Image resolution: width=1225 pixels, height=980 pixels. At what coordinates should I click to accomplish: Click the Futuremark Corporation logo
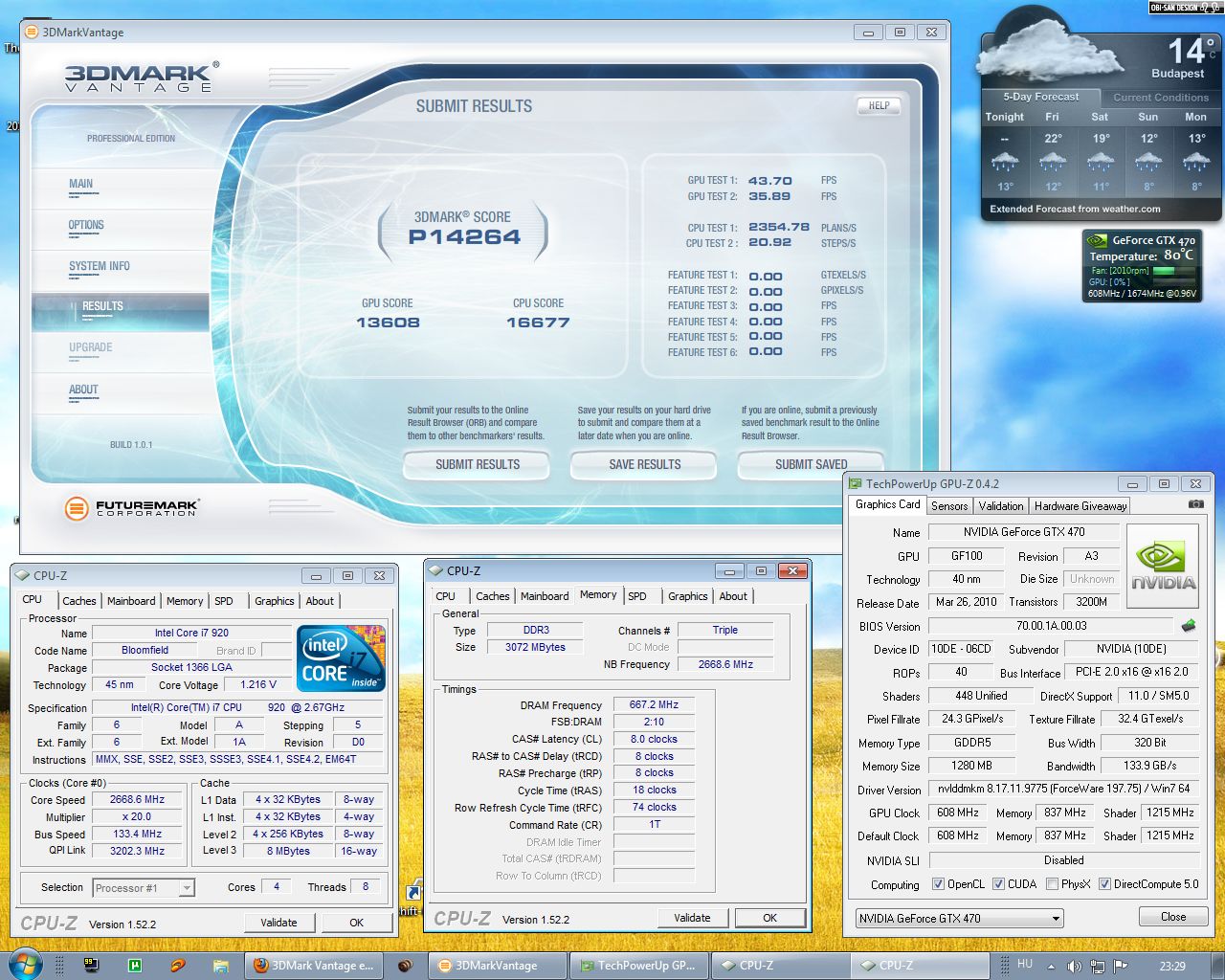pos(132,508)
